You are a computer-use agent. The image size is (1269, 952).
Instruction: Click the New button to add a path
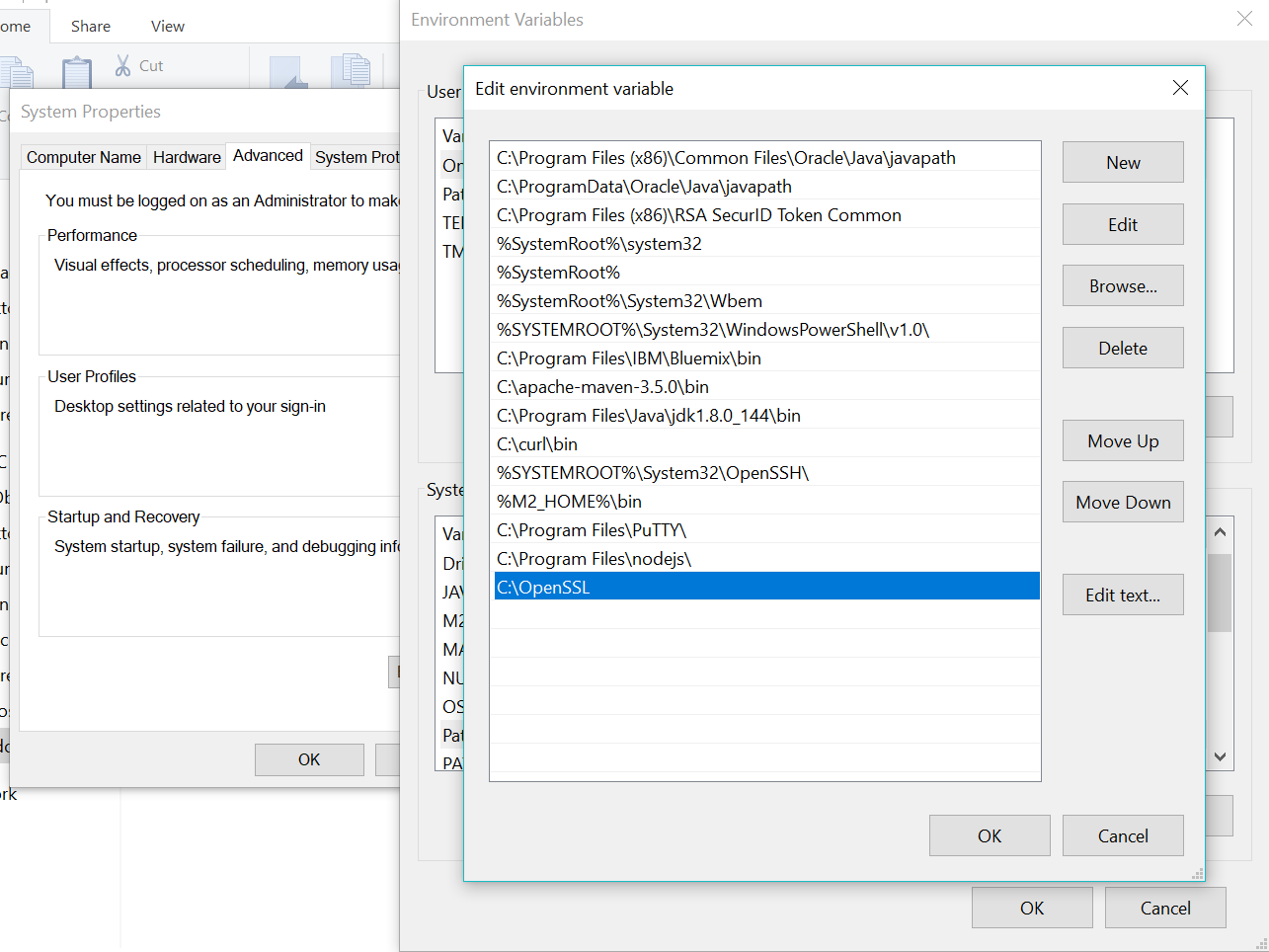[x=1122, y=162]
